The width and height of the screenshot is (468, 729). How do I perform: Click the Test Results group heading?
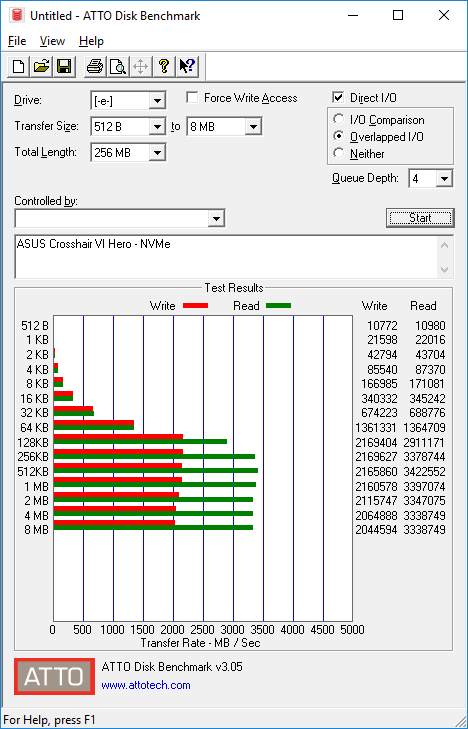point(234,288)
